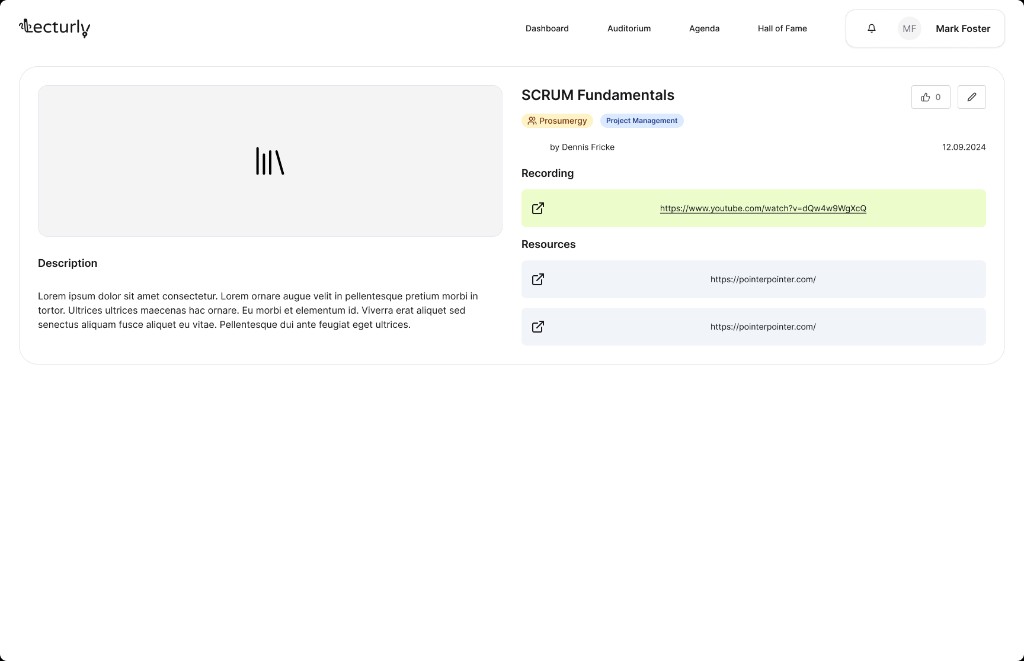The image size is (1024, 661).
Task: Click the Description heading
Action: pos(67,263)
